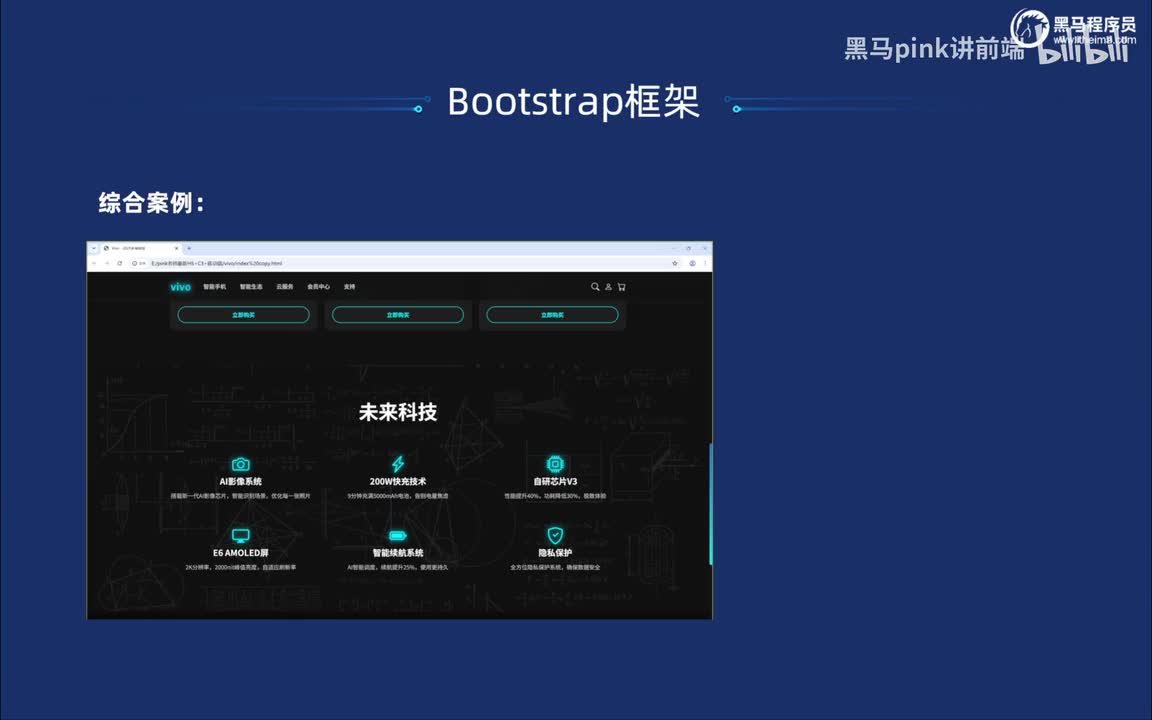Click the description under 隐私保护
1152x720 pixels.
coord(555,567)
